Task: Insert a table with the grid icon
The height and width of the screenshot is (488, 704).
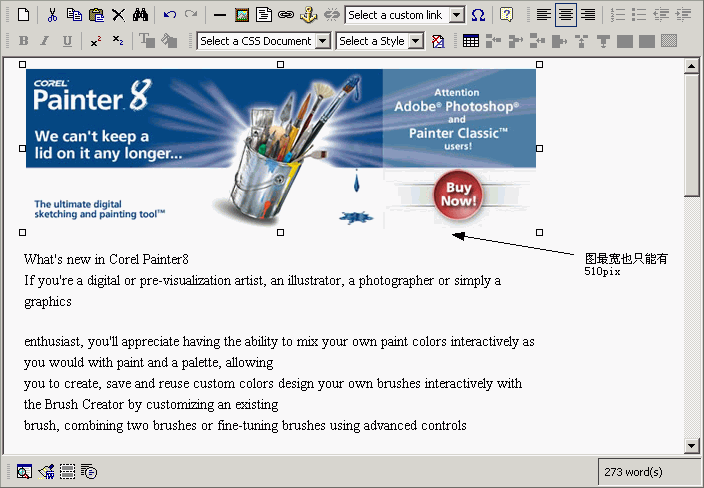Action: (x=471, y=41)
